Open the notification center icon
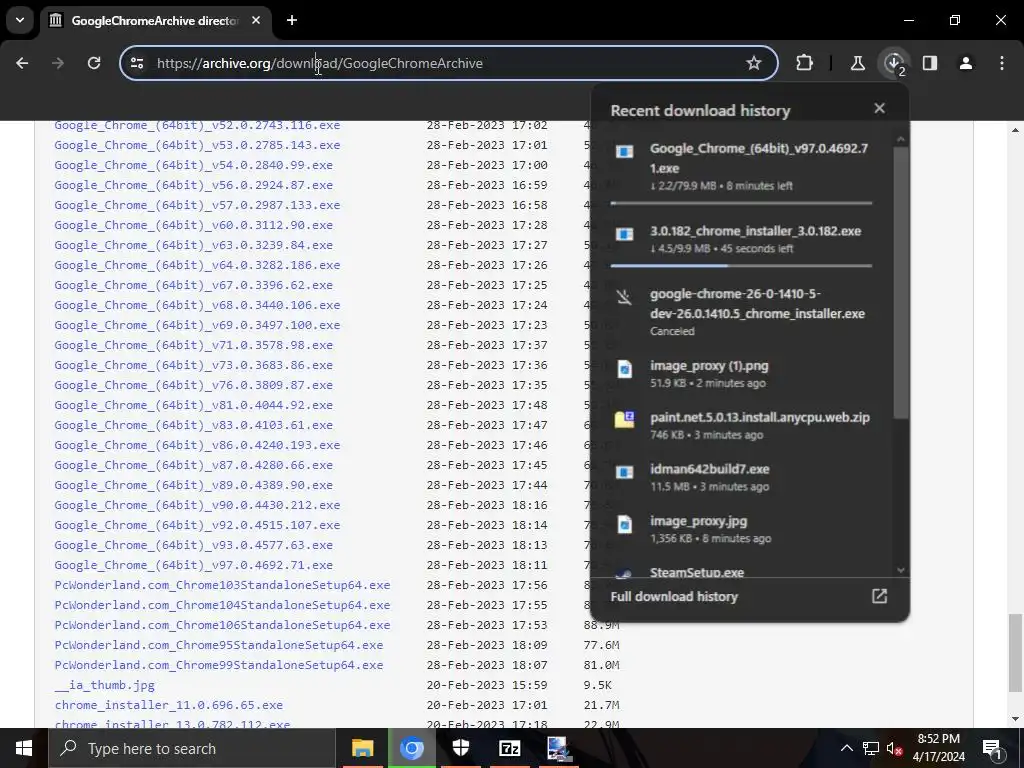The height and width of the screenshot is (768, 1024). click(991, 748)
